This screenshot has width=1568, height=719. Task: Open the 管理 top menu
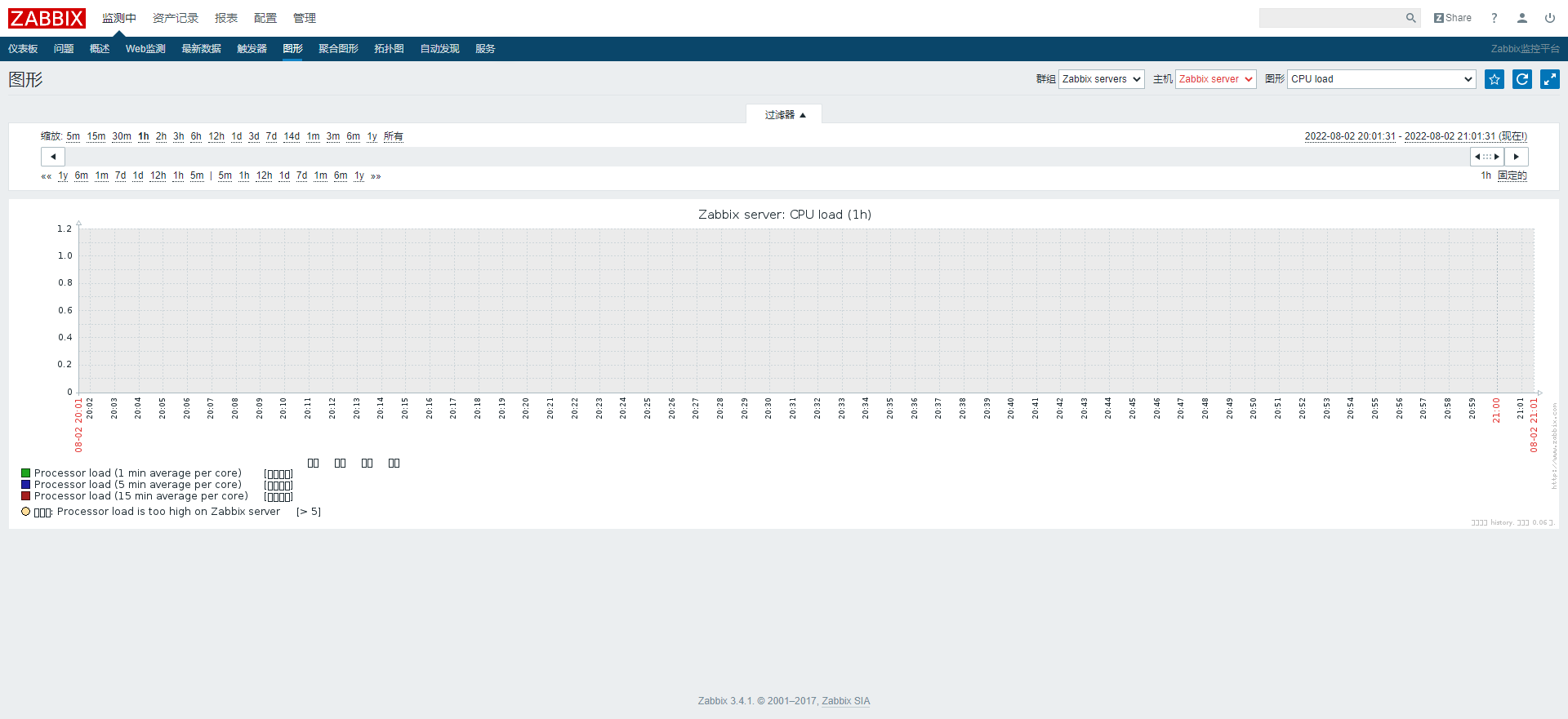(305, 18)
